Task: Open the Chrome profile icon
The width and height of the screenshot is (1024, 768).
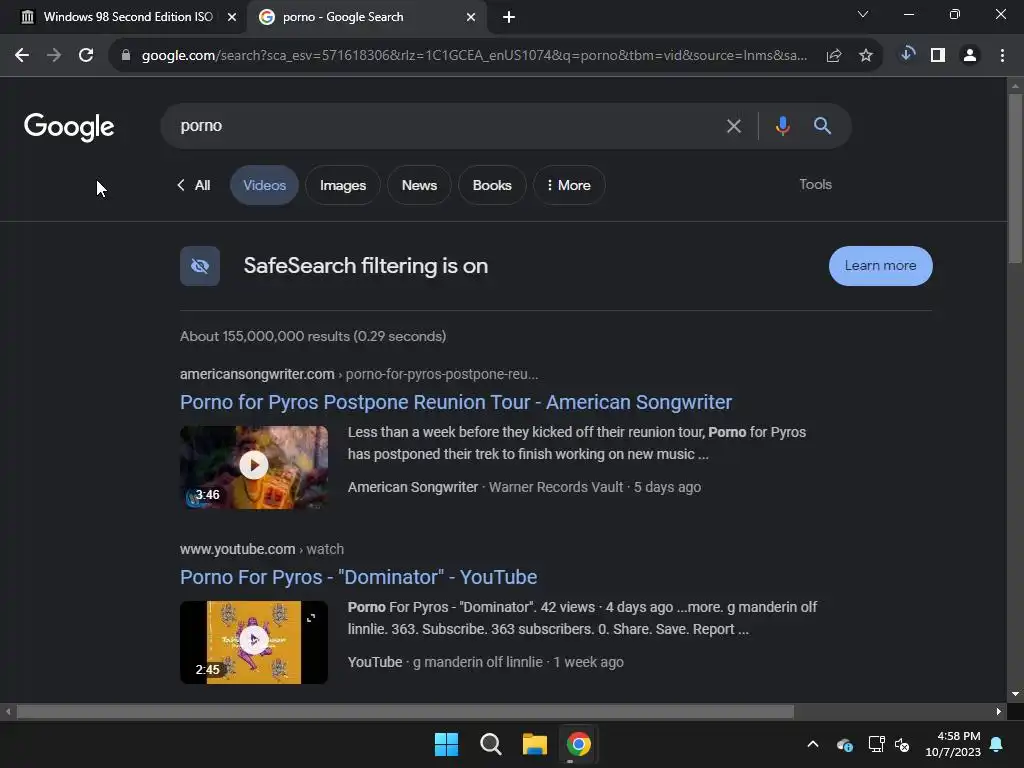Action: pyautogui.click(x=970, y=56)
